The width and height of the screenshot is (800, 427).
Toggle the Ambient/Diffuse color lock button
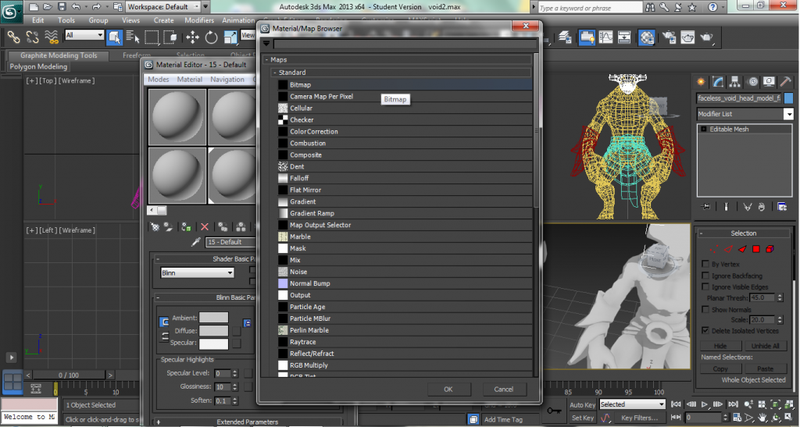pyautogui.click(x=164, y=321)
